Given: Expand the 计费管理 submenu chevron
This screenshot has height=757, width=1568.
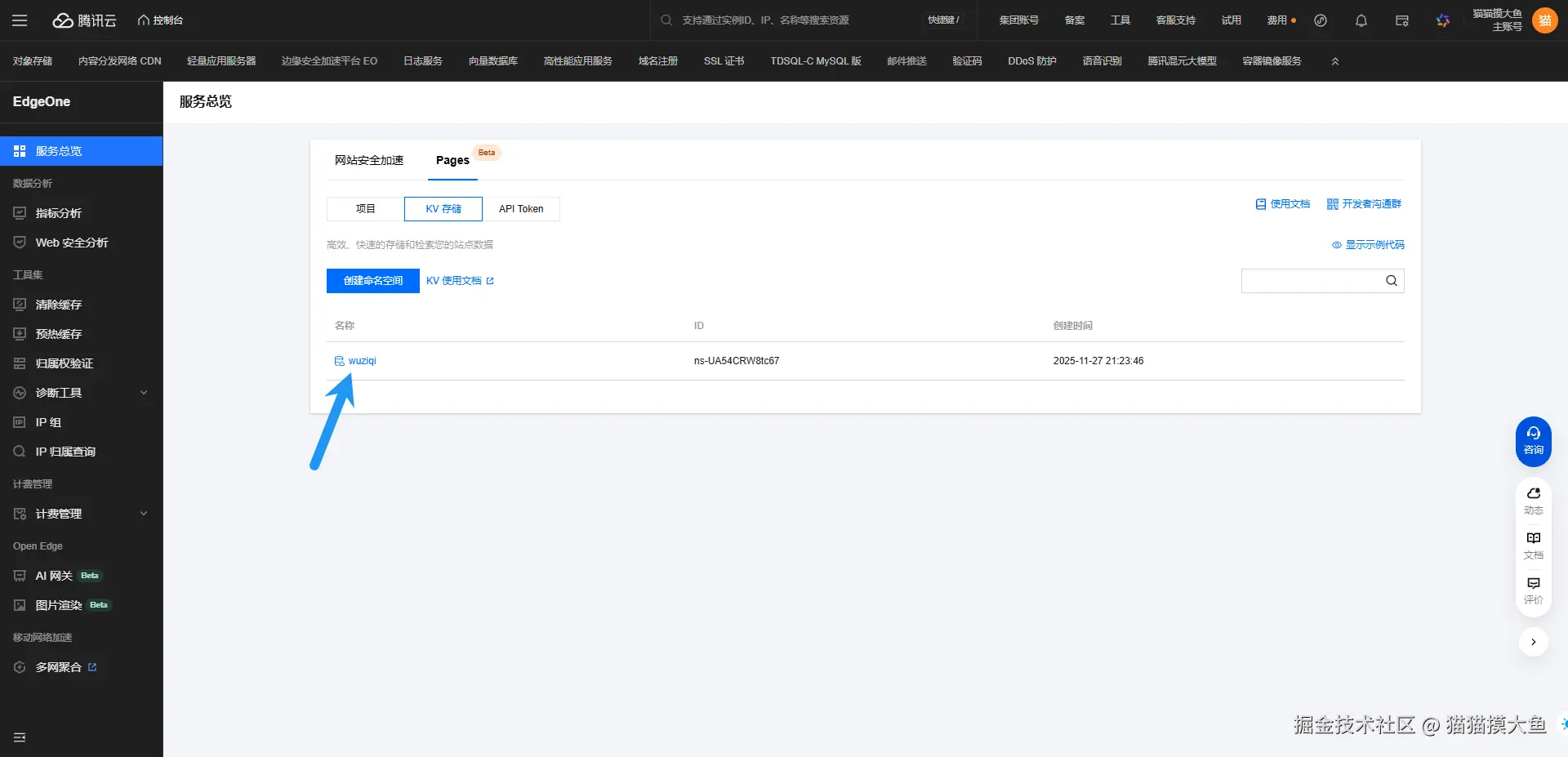Looking at the screenshot, I should click(x=144, y=514).
